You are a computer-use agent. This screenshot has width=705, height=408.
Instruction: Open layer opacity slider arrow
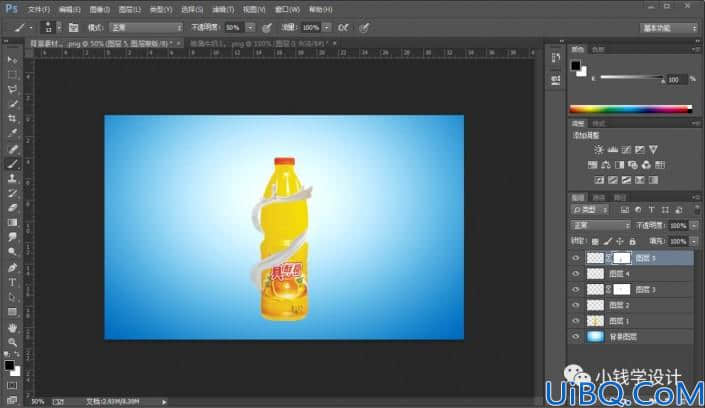[x=694, y=225]
